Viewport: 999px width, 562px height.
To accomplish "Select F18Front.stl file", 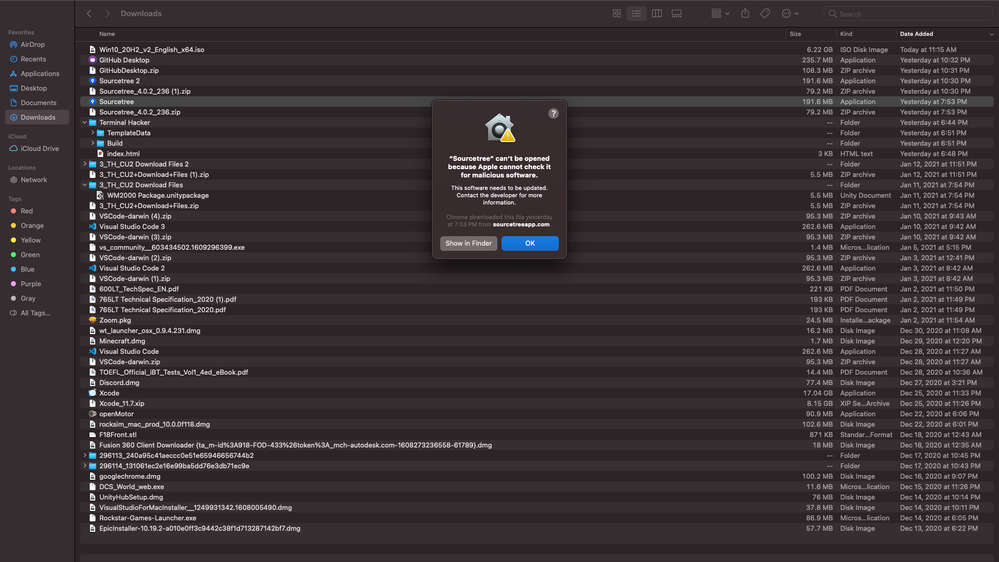I will click(x=117, y=435).
